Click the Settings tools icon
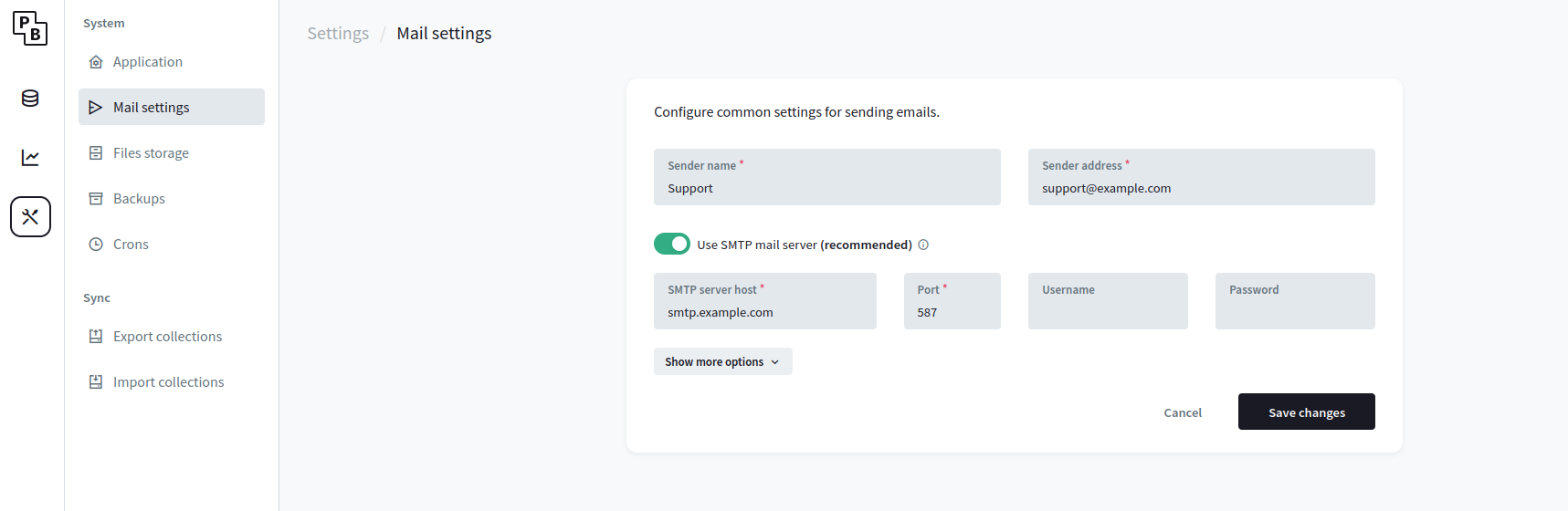Screen dimensions: 1568x511 pyautogui.click(x=30, y=217)
